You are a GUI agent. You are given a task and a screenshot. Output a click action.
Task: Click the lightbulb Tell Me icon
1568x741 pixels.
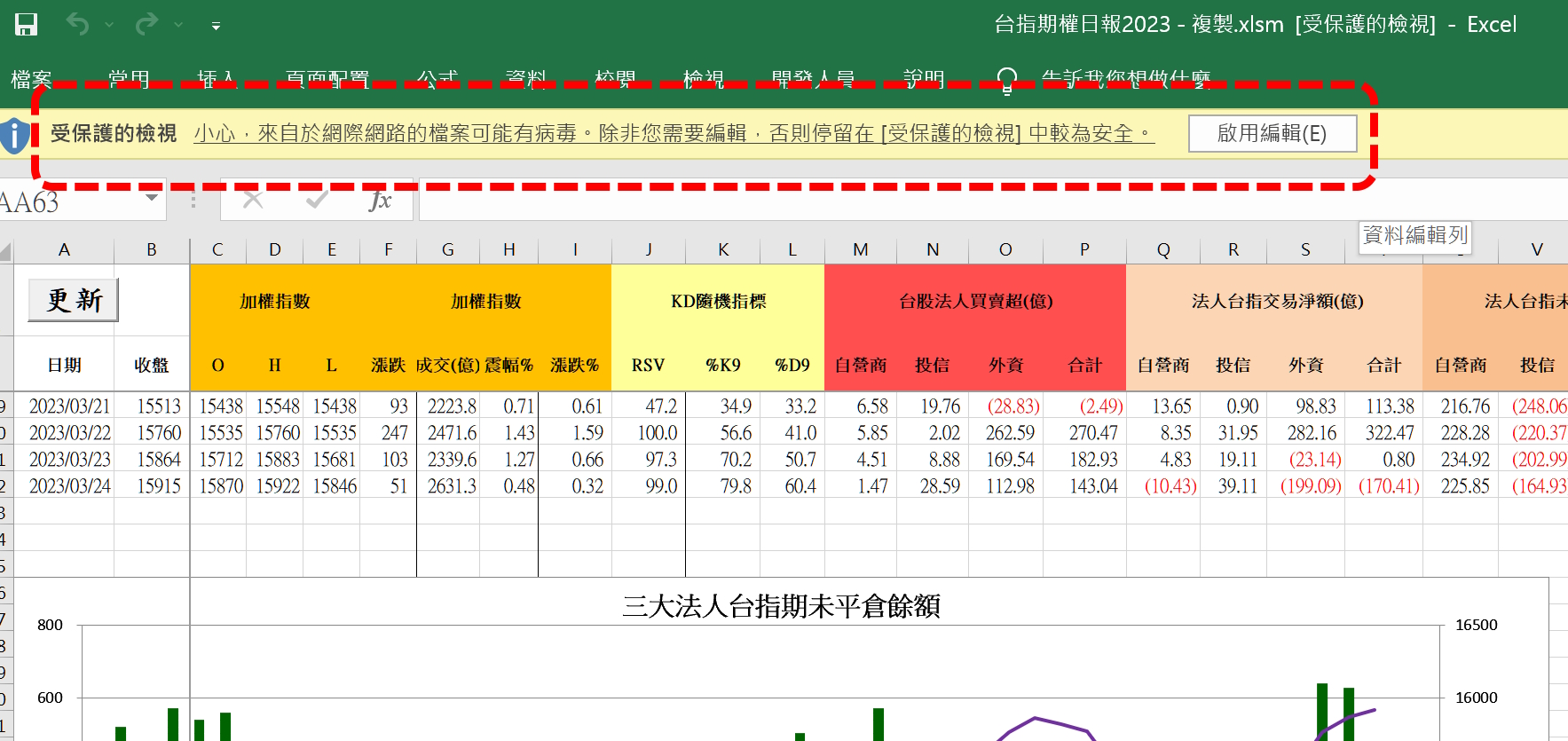click(1006, 80)
